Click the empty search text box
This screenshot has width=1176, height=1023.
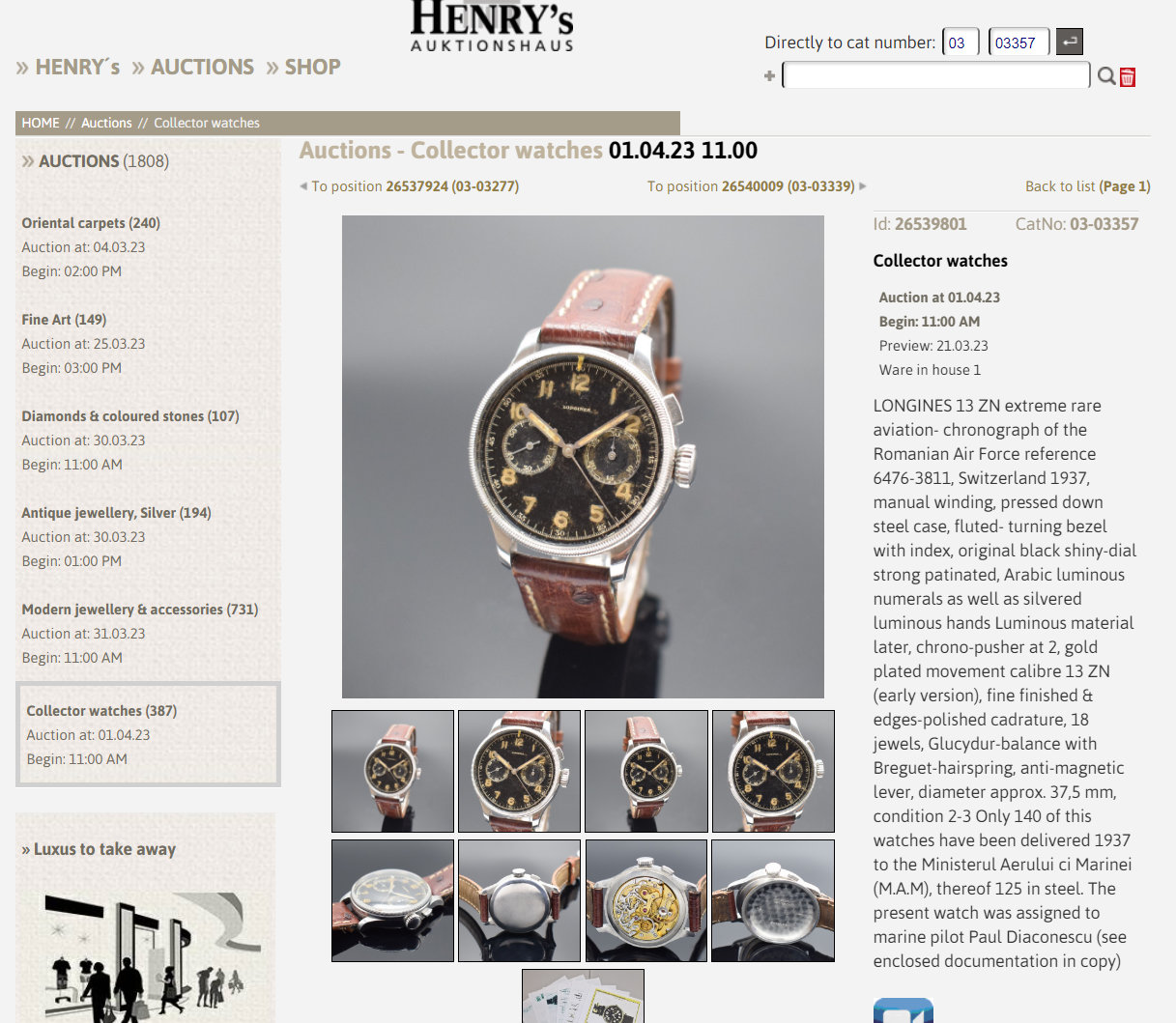click(936, 75)
